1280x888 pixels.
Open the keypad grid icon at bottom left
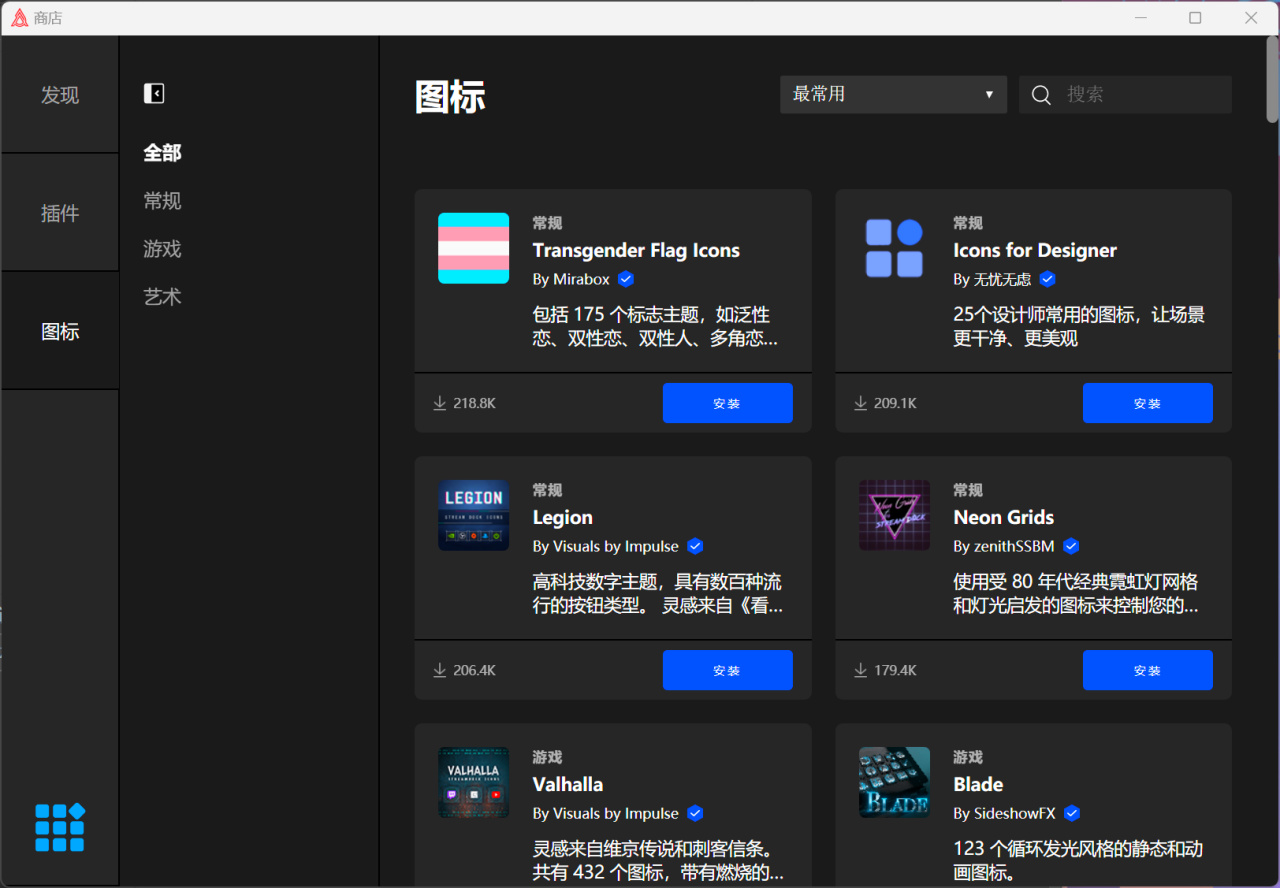point(60,828)
